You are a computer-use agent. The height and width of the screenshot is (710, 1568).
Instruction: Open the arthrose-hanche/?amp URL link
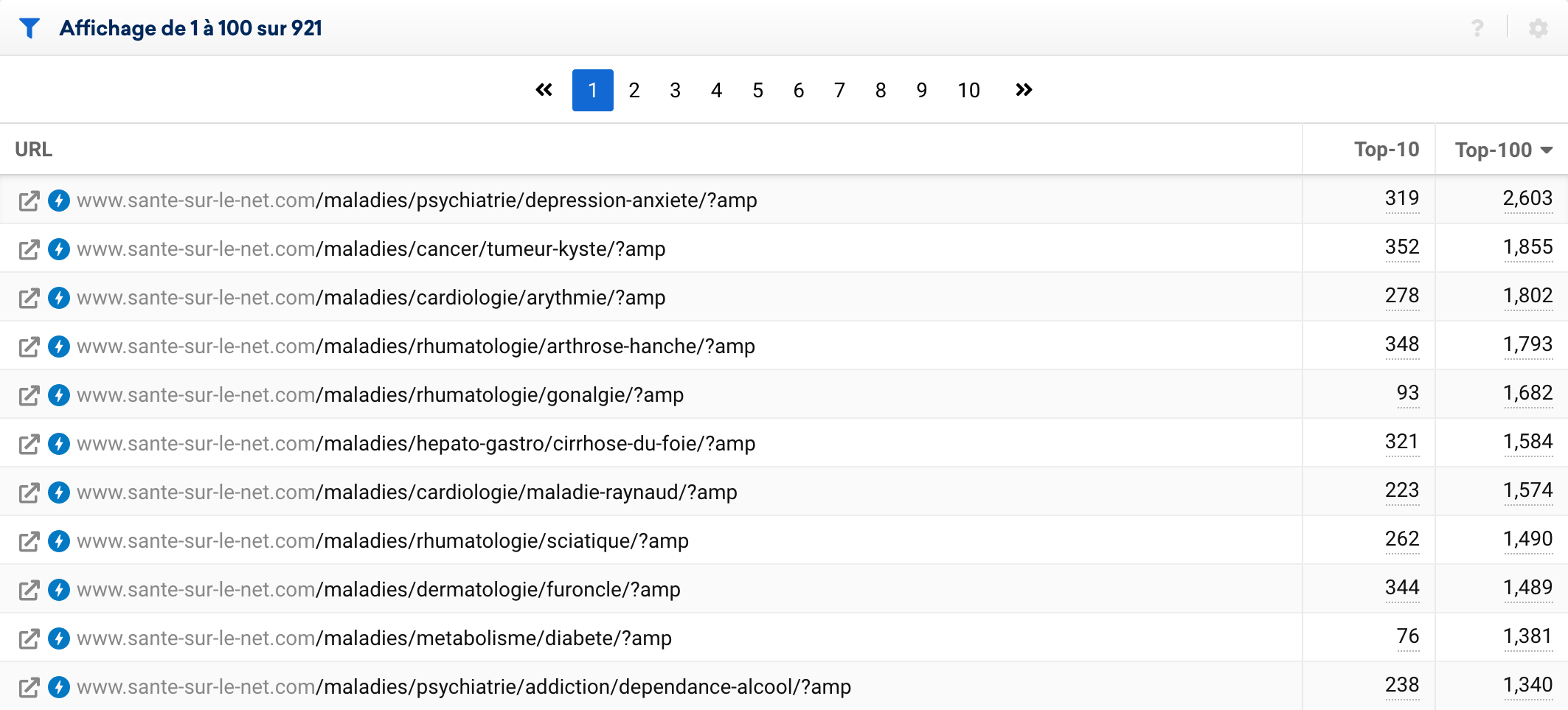click(x=416, y=347)
